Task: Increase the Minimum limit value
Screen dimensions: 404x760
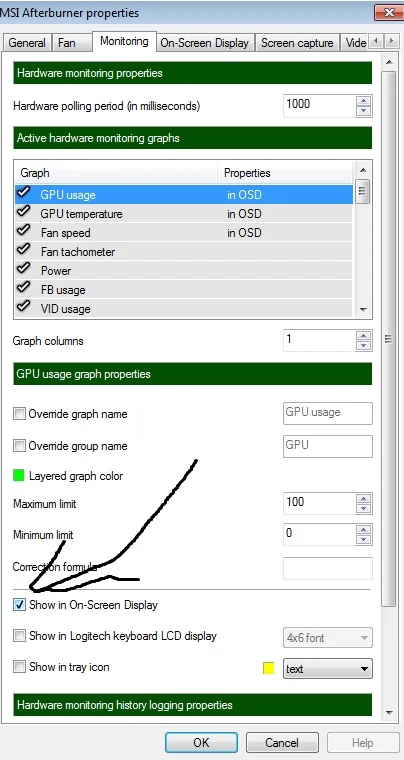Action: [x=363, y=529]
